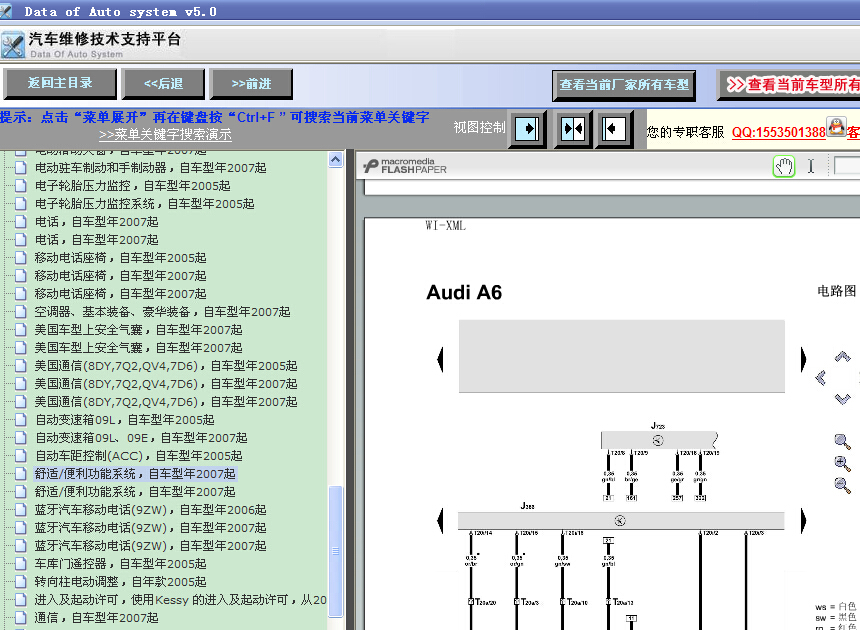The image size is (860, 630).
Task: Click the view control collapse-left arrow icon
Action: [614, 129]
